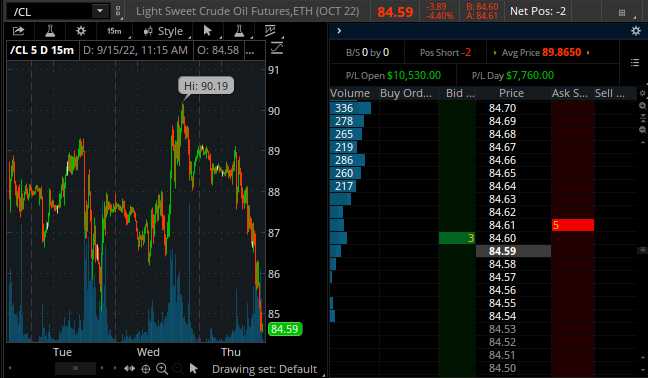
Task: Click the volume bar labeled 336
Action: pos(350,108)
